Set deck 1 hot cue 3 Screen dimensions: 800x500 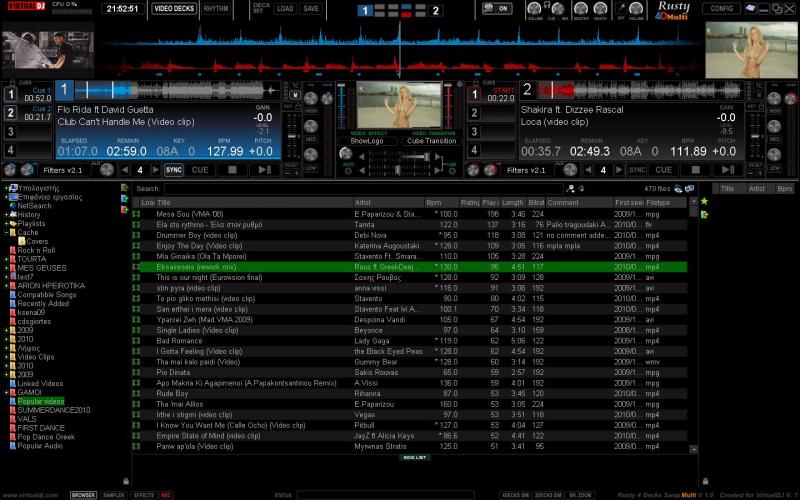[11, 132]
